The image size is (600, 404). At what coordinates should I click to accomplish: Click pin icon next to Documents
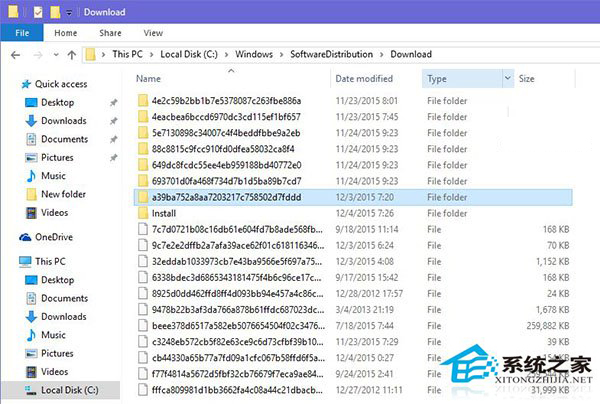pyautogui.click(x=113, y=139)
